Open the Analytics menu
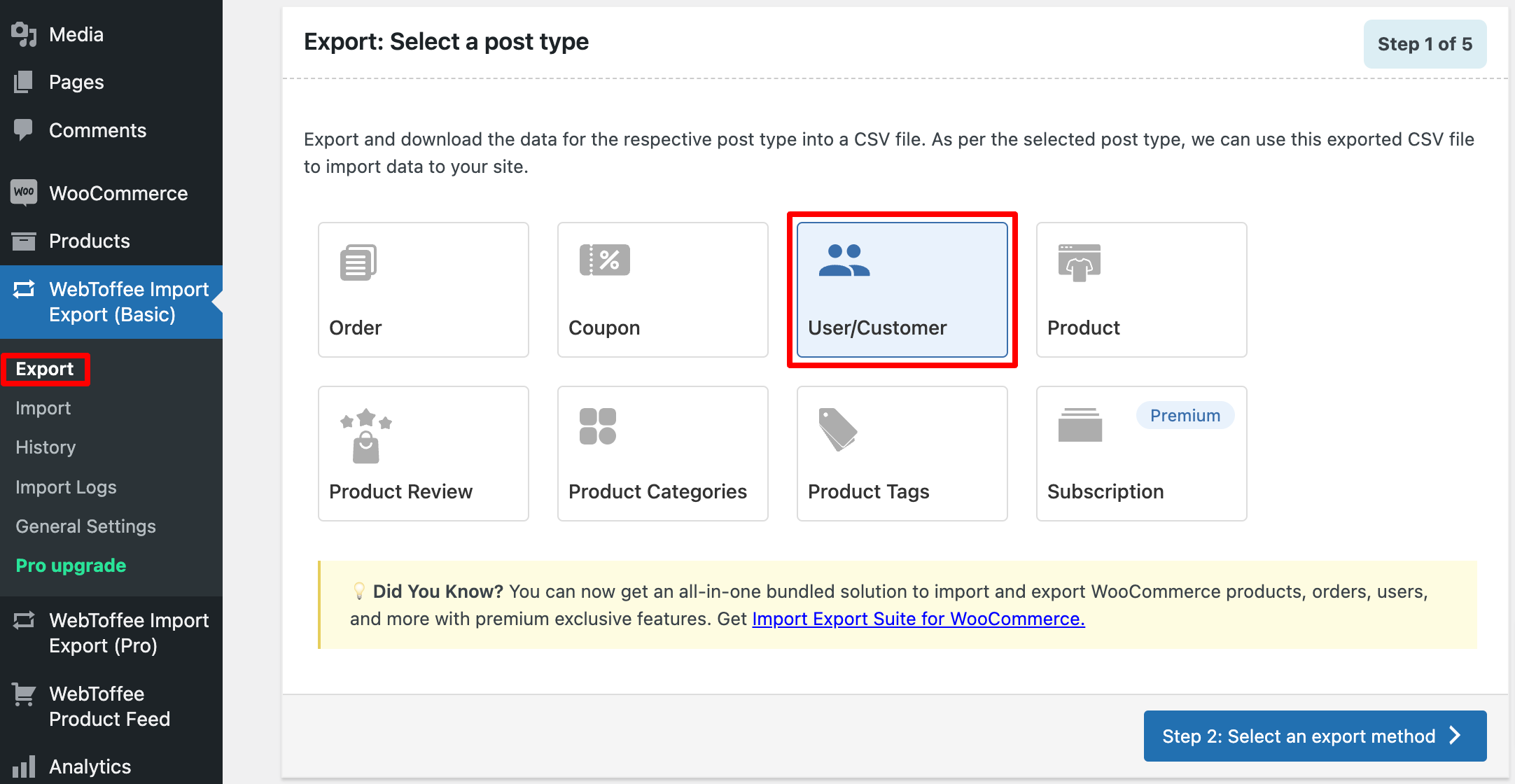The image size is (1515, 784). click(111, 766)
